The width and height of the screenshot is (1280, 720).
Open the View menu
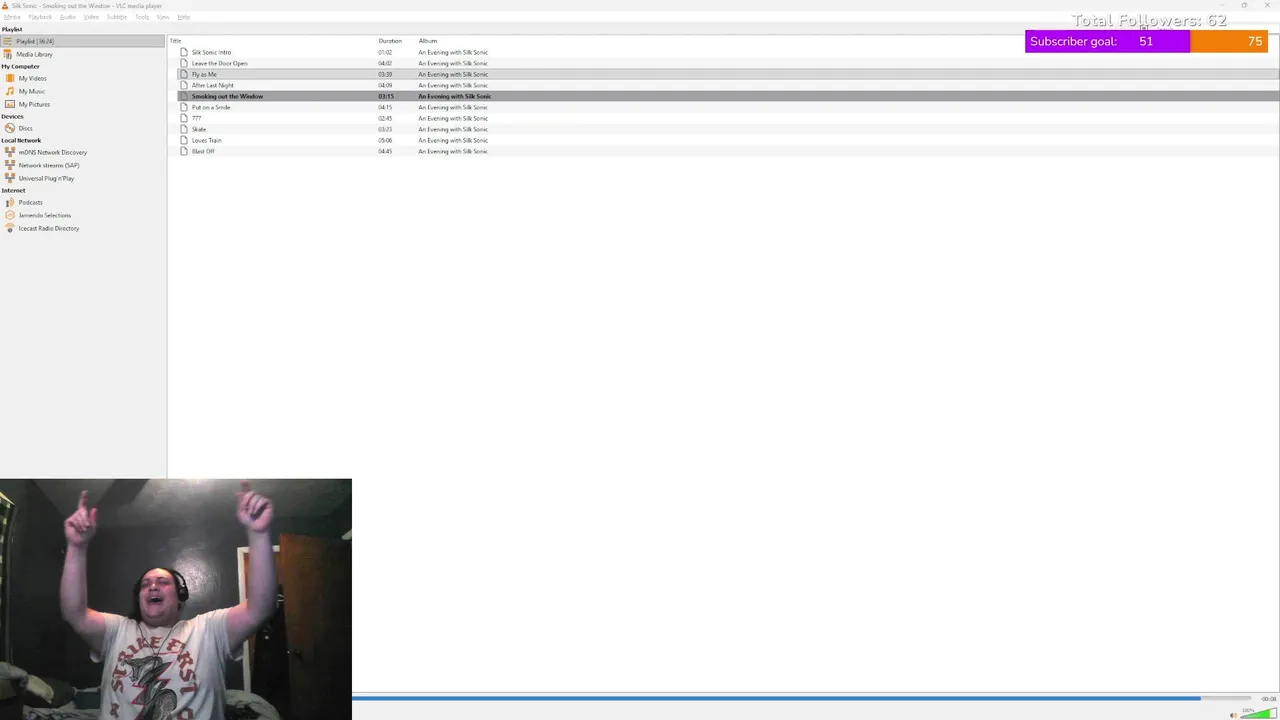point(163,17)
